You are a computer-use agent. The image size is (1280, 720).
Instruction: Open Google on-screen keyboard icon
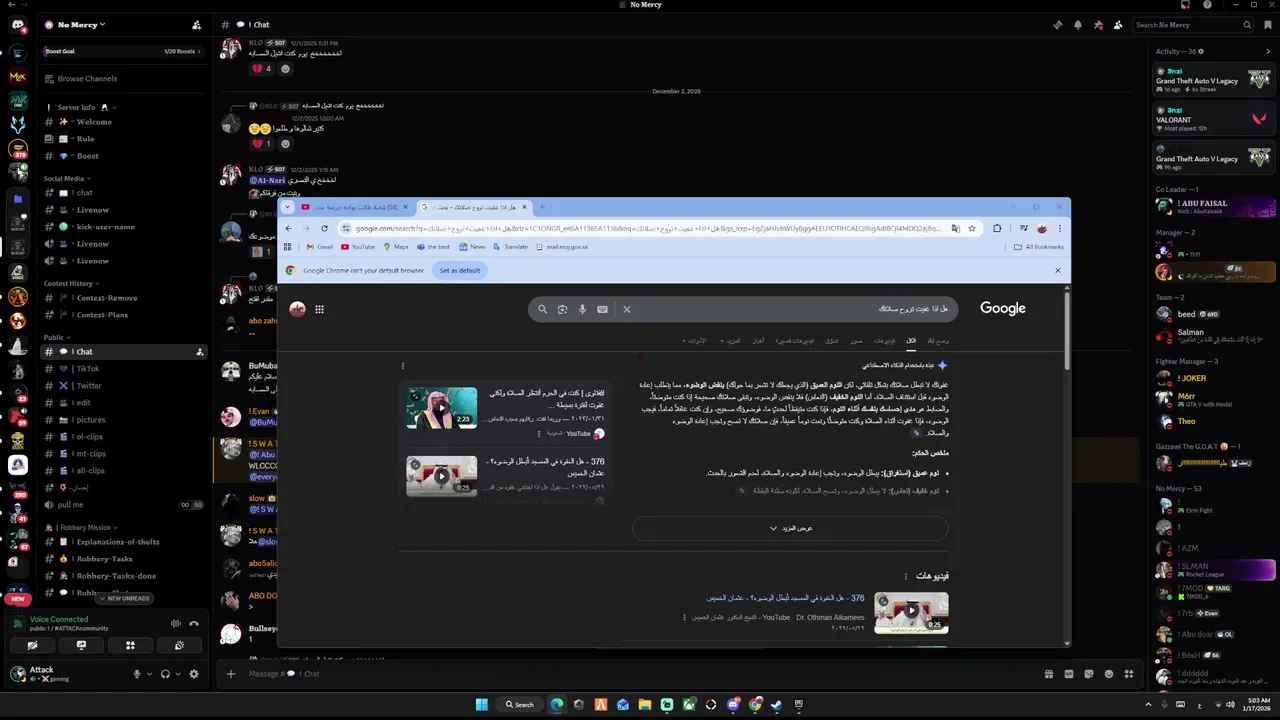click(x=602, y=309)
